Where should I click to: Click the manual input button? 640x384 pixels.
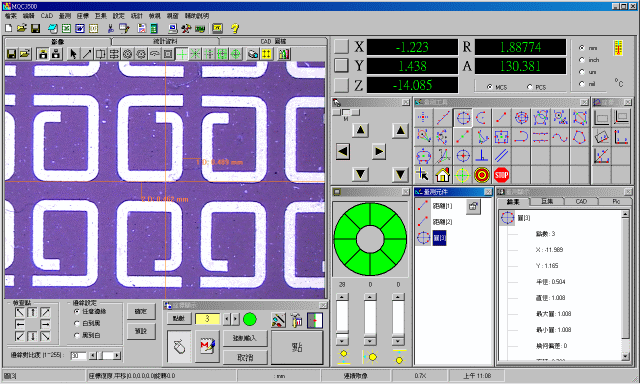click(245, 338)
